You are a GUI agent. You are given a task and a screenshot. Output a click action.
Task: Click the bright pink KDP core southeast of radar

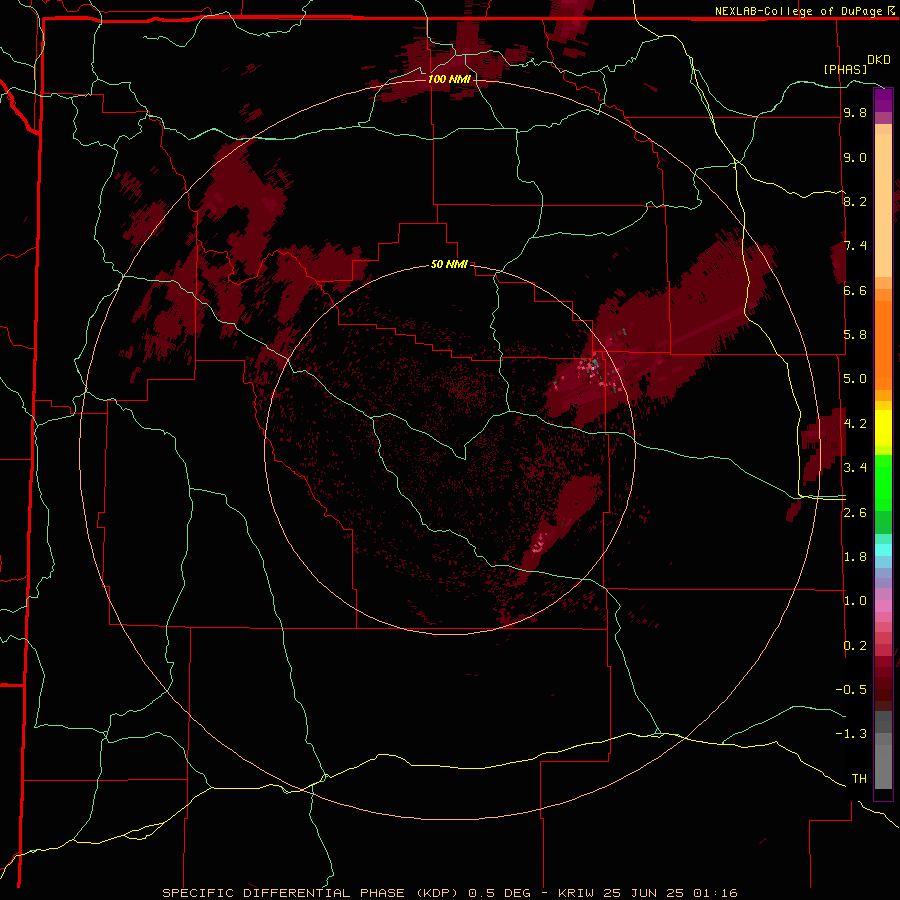[x=540, y=542]
